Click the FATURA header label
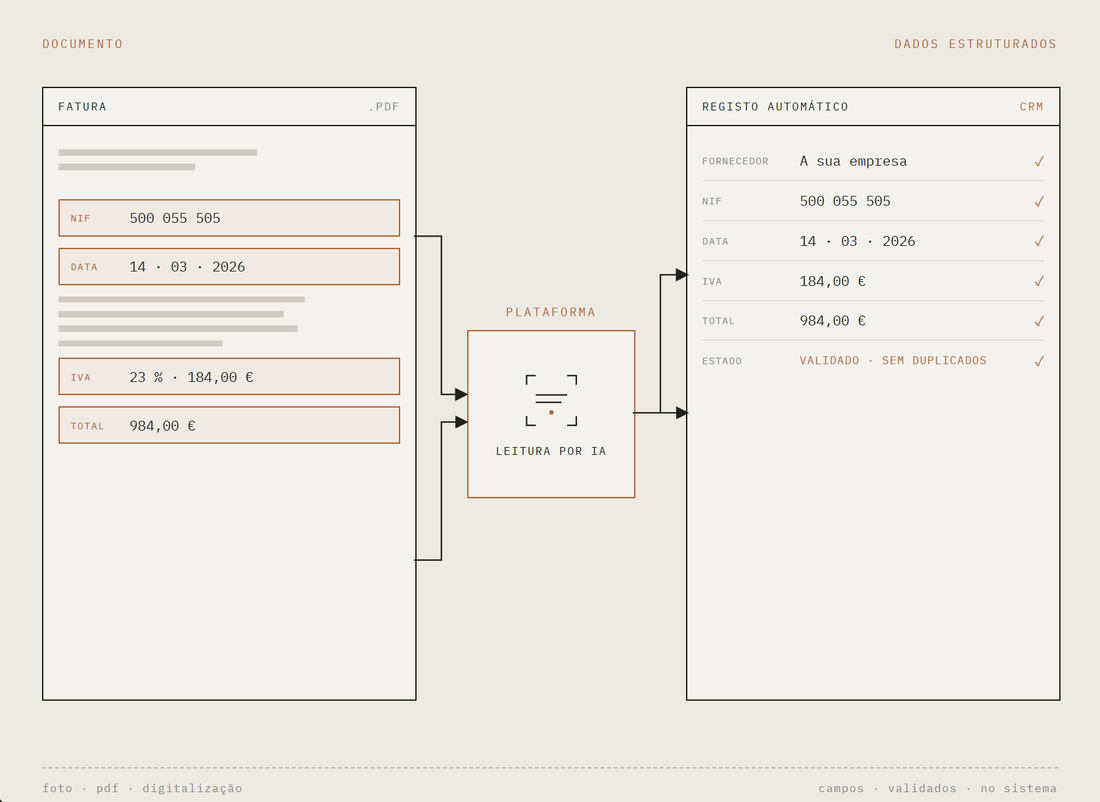This screenshot has height=802, width=1100. (x=82, y=107)
